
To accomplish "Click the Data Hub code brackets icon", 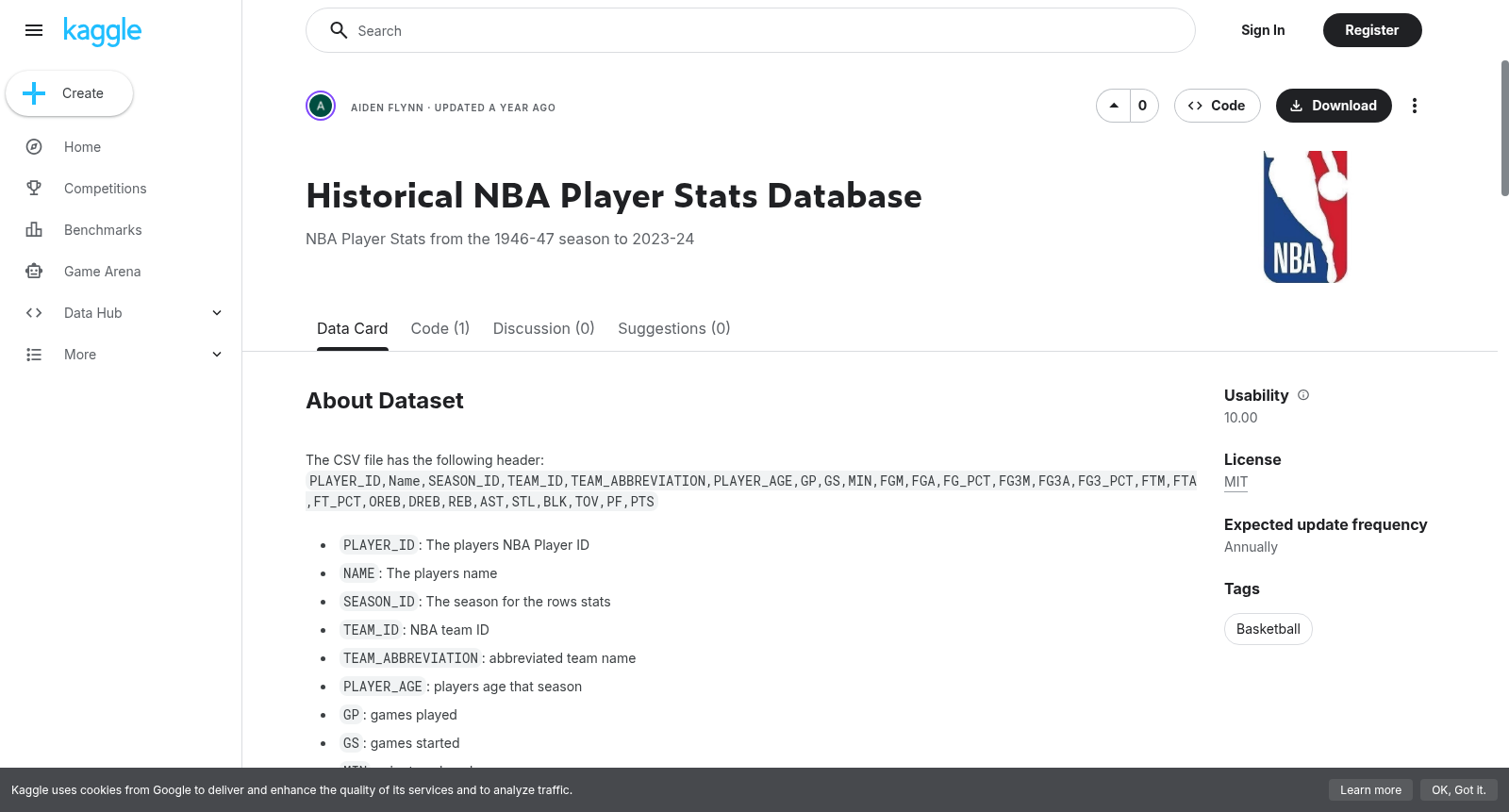I will [x=34, y=313].
